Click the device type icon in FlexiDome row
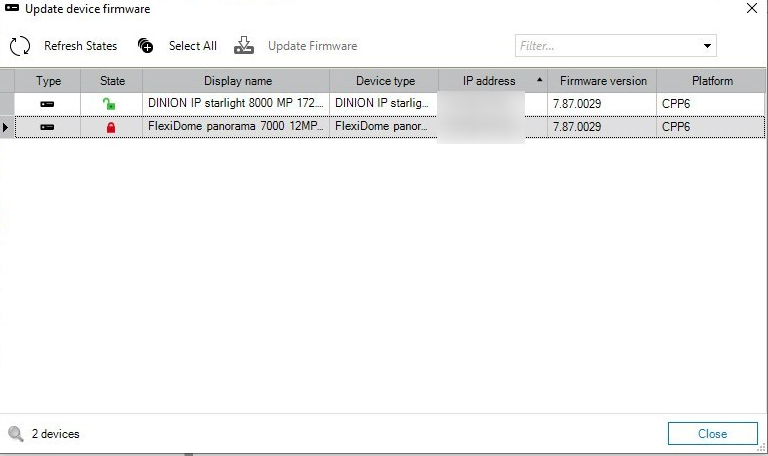 click(x=47, y=127)
